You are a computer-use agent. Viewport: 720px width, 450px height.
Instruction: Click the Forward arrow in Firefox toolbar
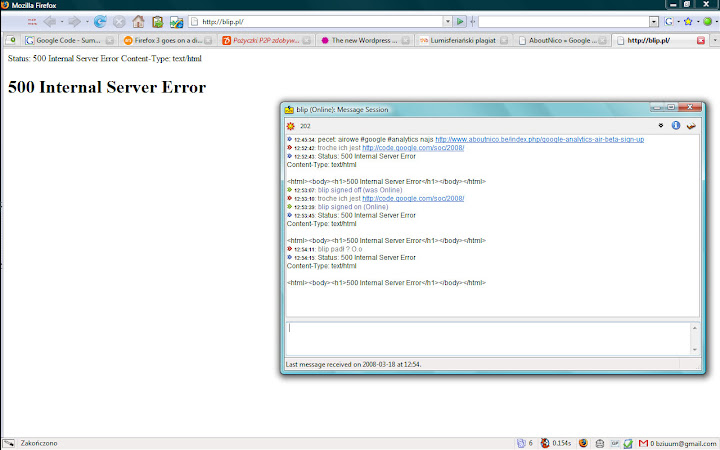coord(74,22)
